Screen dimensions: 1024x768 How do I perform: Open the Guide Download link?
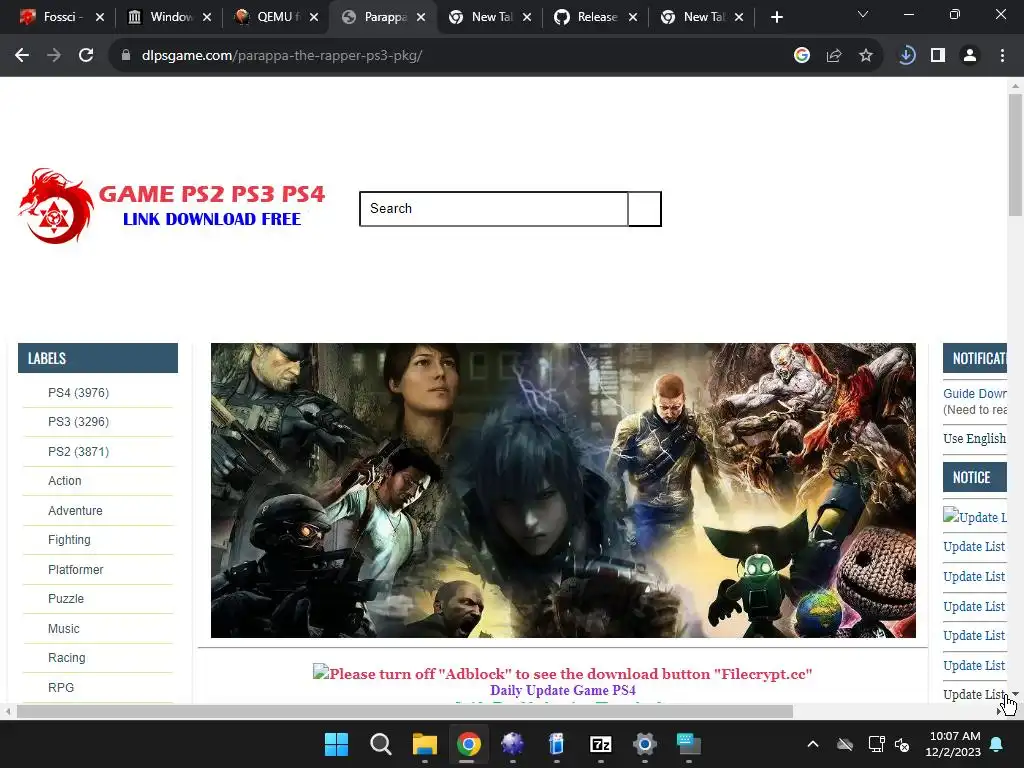pos(974,393)
